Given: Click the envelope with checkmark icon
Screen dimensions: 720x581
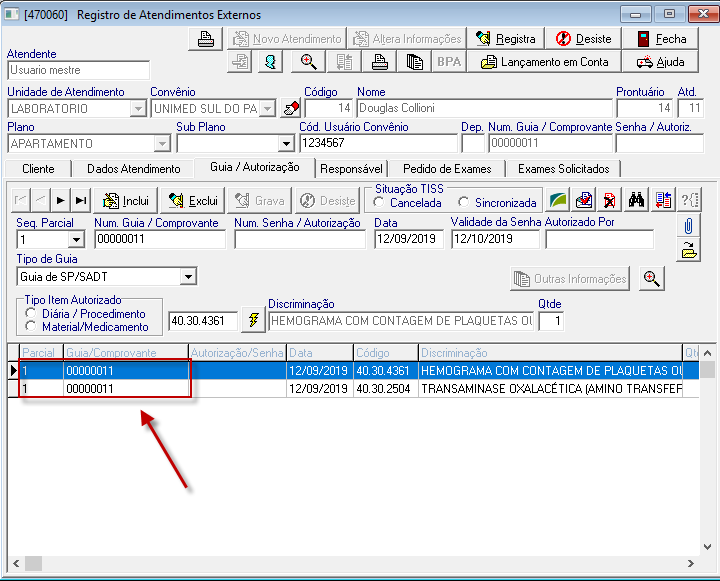Looking at the screenshot, I should pyautogui.click(x=584, y=200).
